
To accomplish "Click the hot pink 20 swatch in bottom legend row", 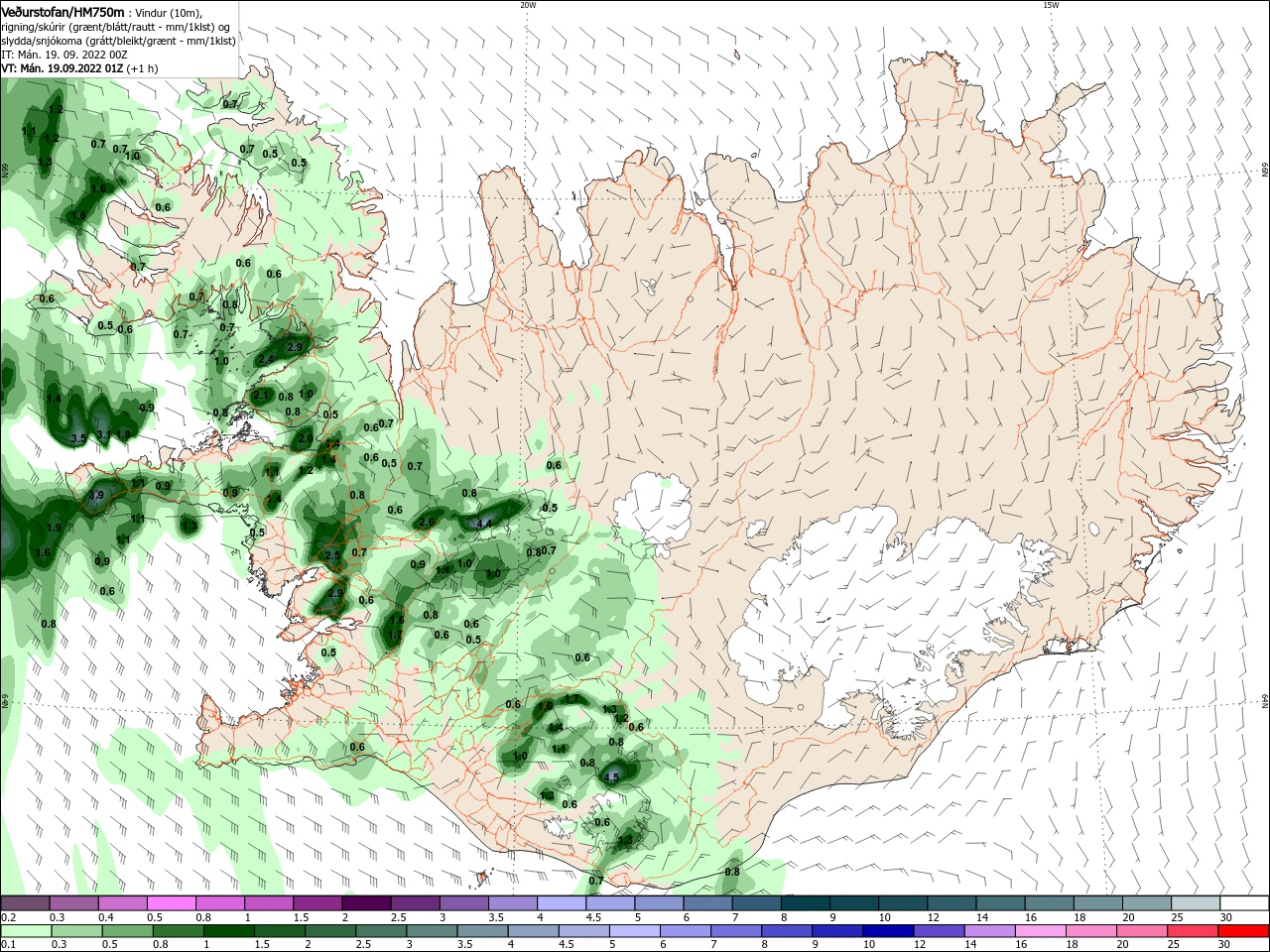I will [1141, 932].
